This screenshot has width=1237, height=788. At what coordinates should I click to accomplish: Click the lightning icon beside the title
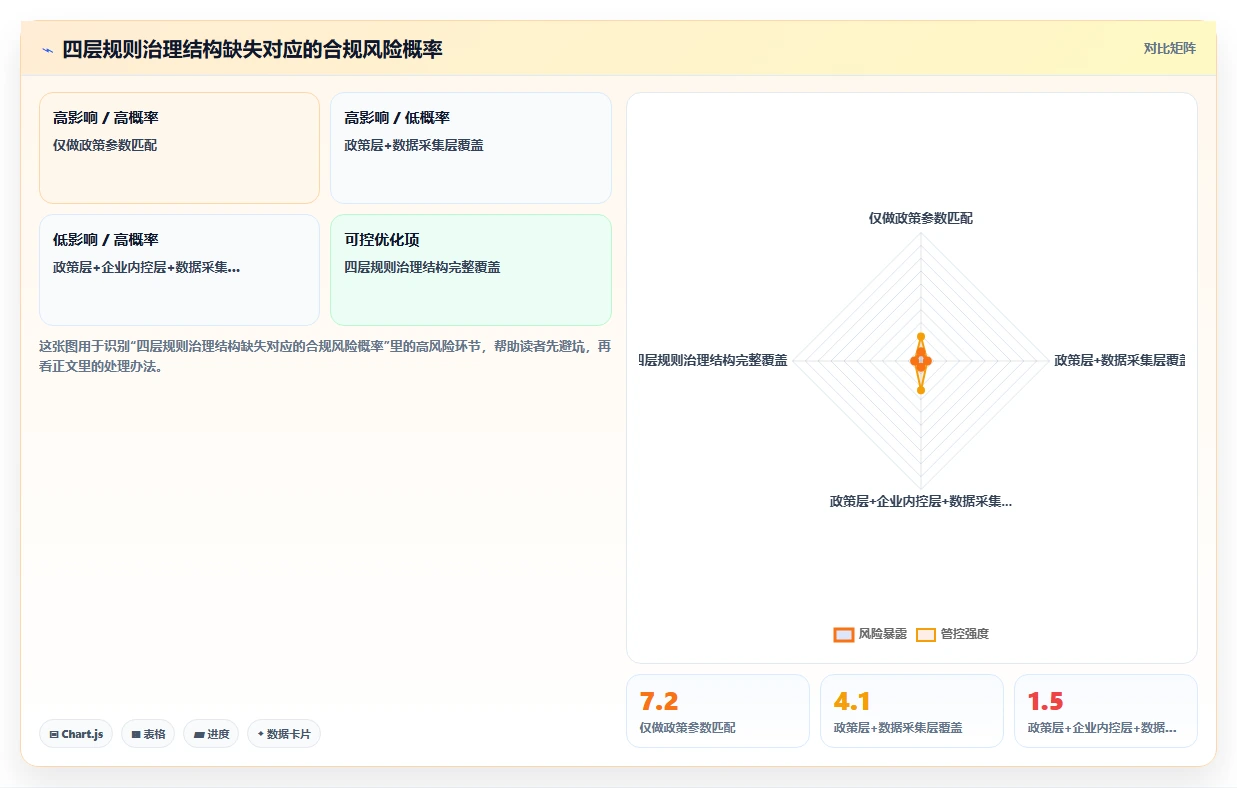click(47, 50)
